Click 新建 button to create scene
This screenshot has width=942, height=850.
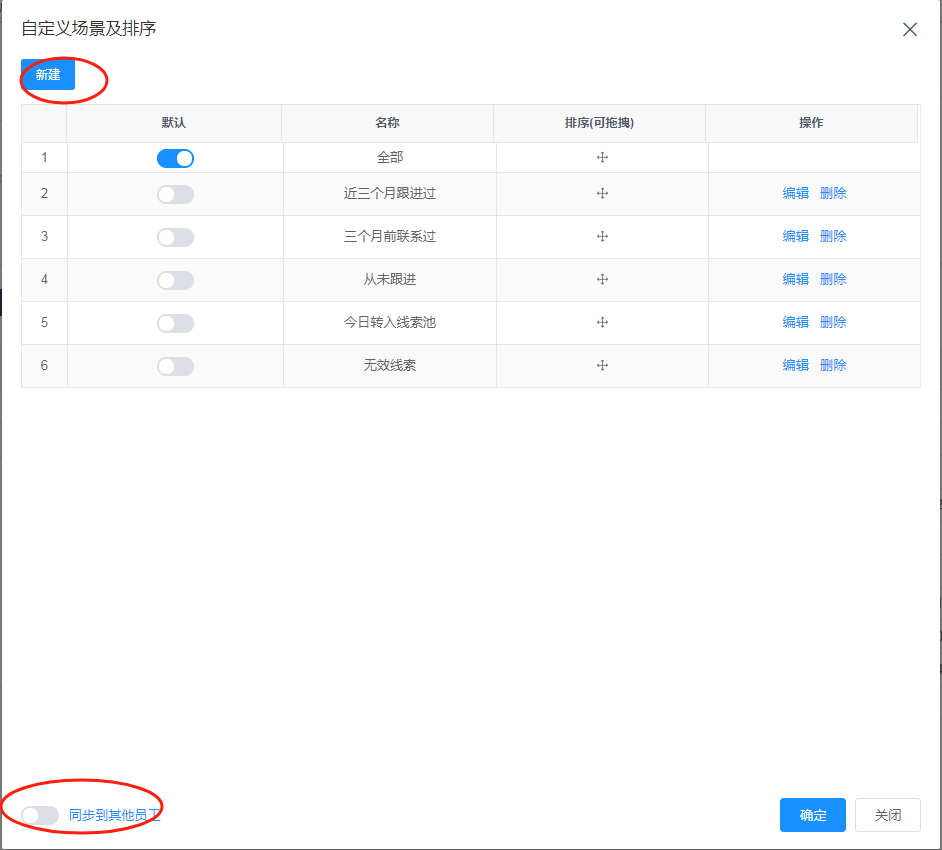[48, 75]
